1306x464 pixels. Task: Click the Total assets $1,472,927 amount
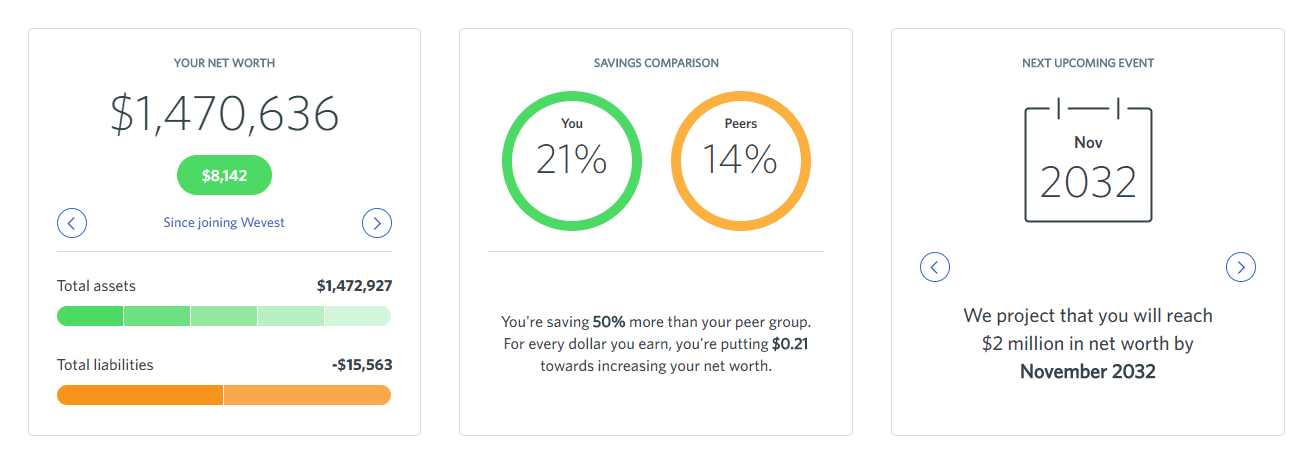[354, 286]
